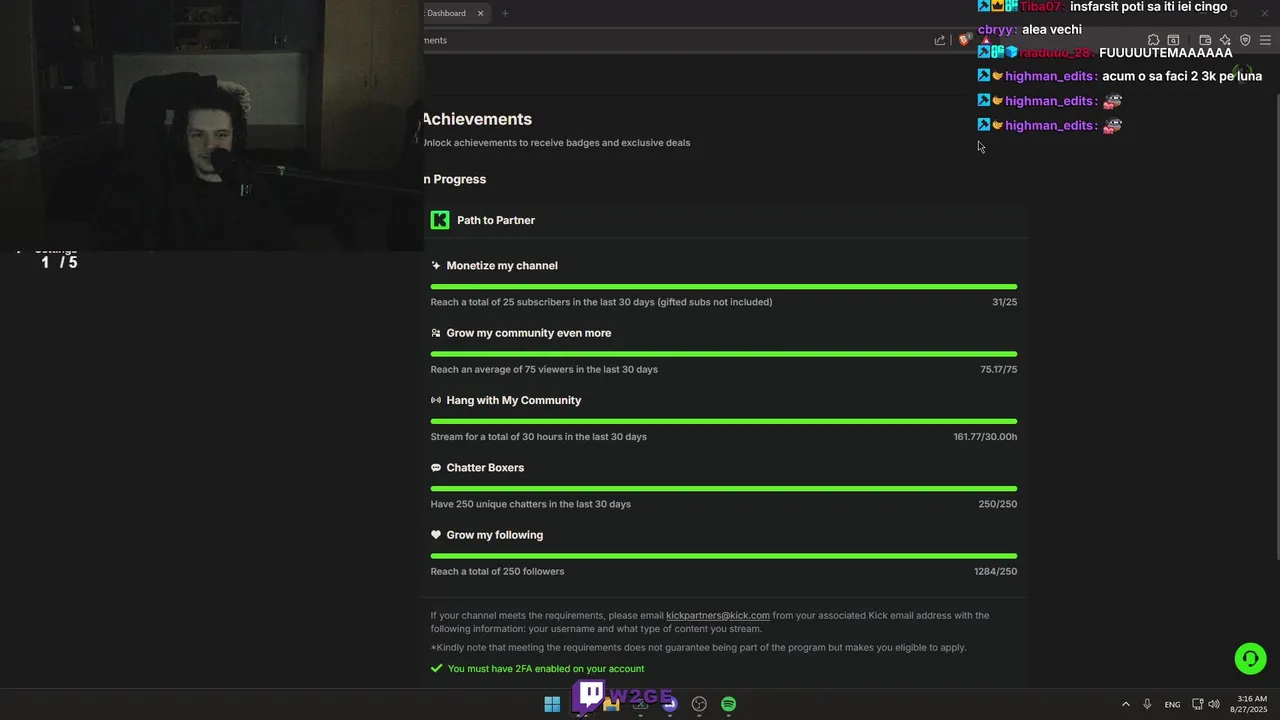Open the Leo AI sparkle icon
This screenshot has width=1280, height=720.
click(1225, 40)
